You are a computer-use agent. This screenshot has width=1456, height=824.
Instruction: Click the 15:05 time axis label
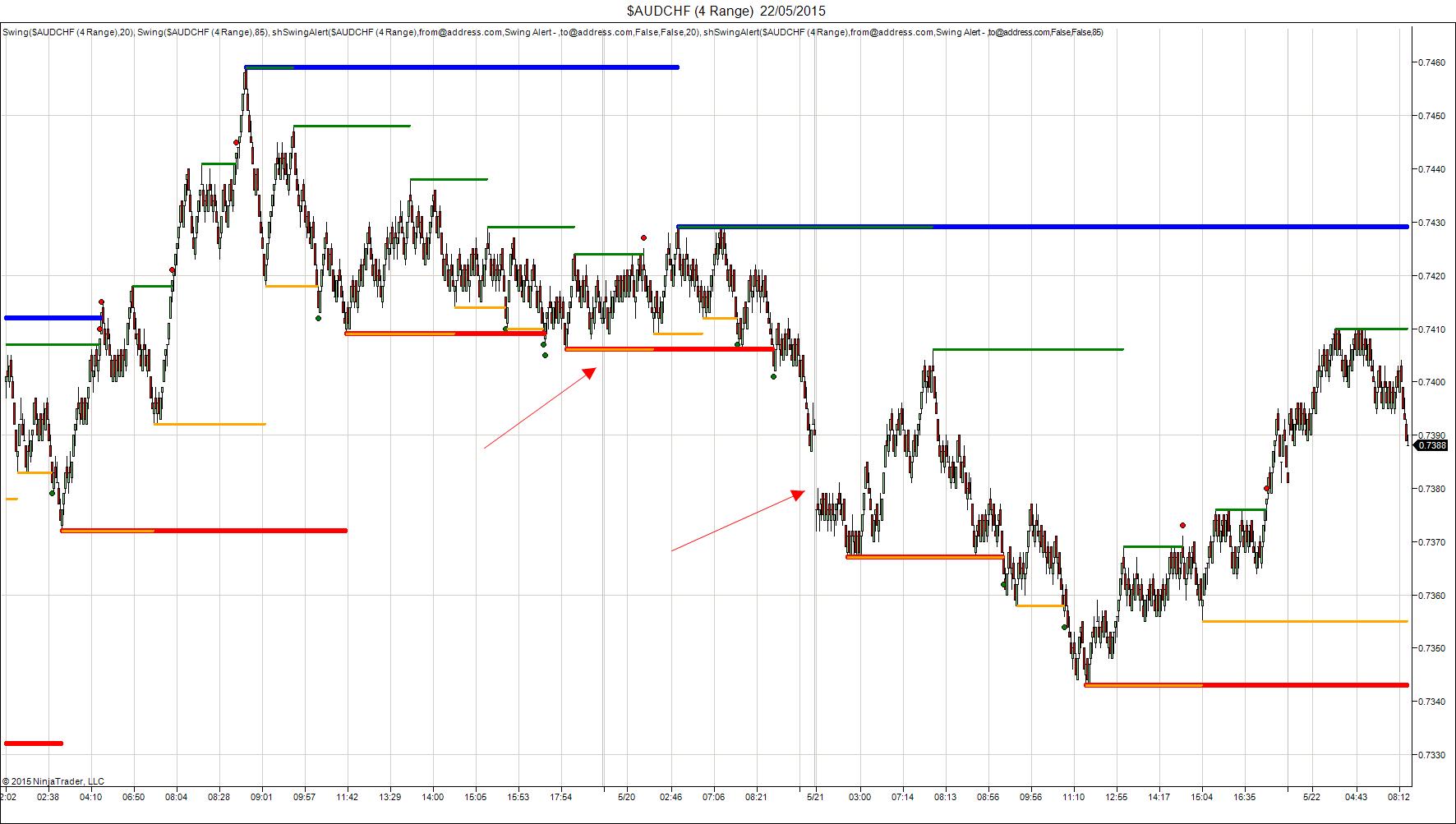pos(475,797)
